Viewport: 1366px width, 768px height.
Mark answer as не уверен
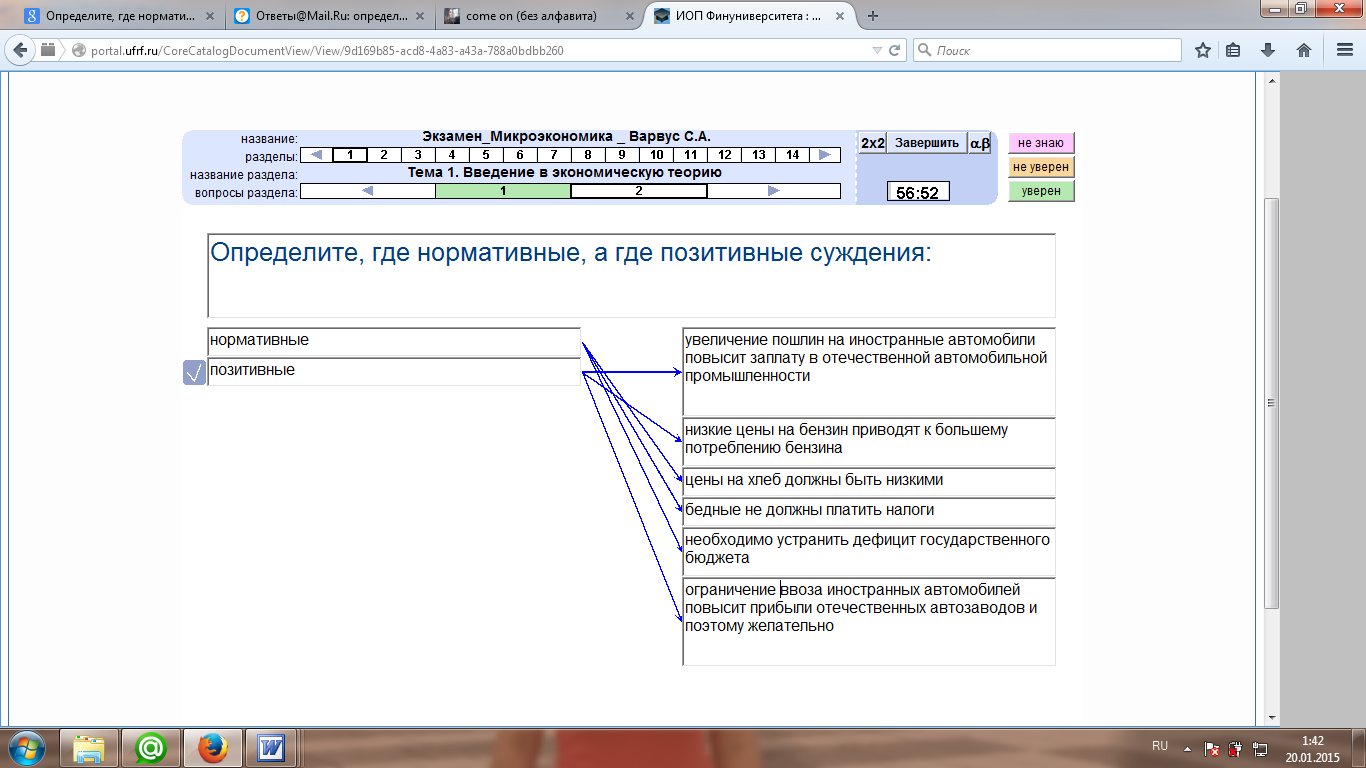(x=1041, y=167)
